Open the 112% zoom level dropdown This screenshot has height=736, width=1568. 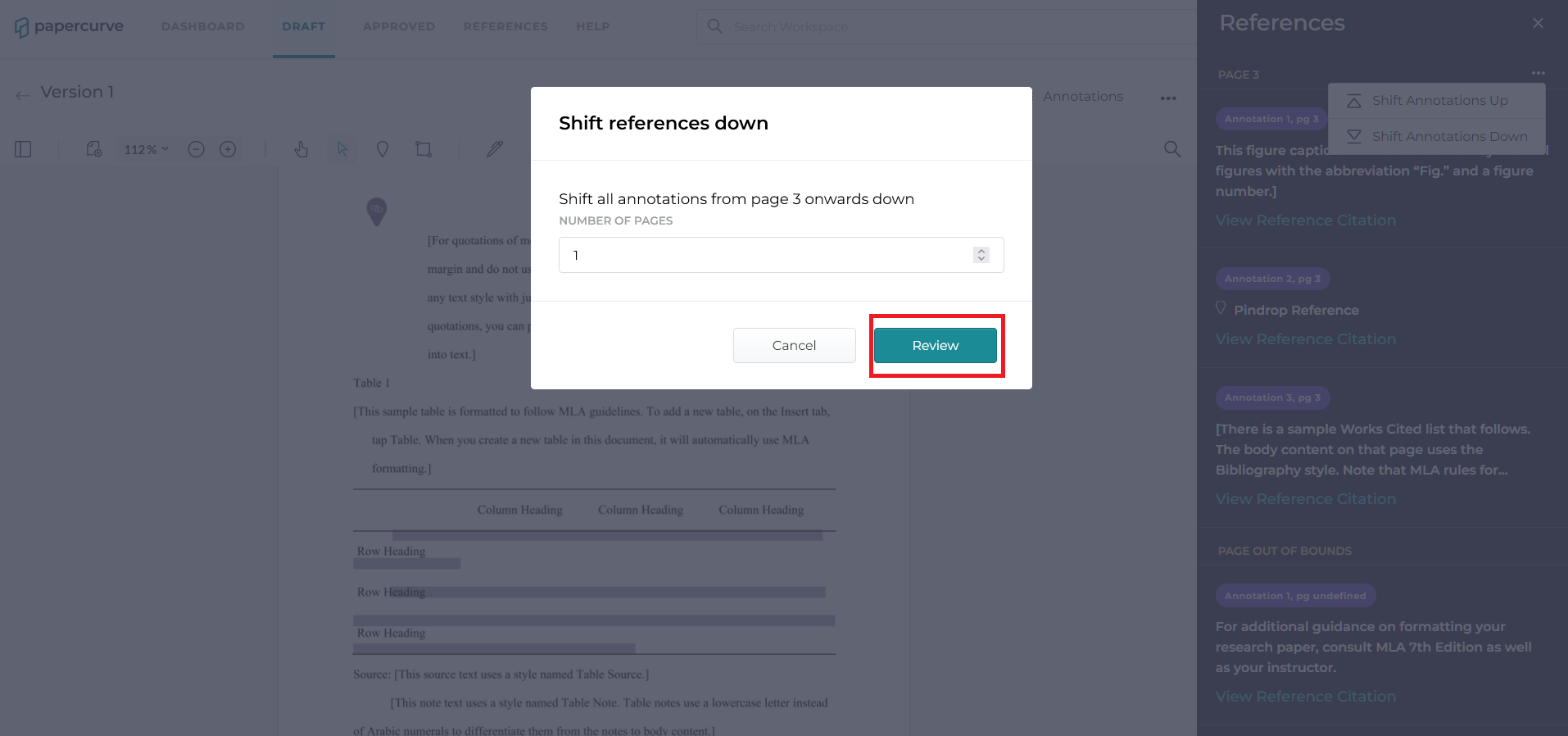tap(147, 149)
